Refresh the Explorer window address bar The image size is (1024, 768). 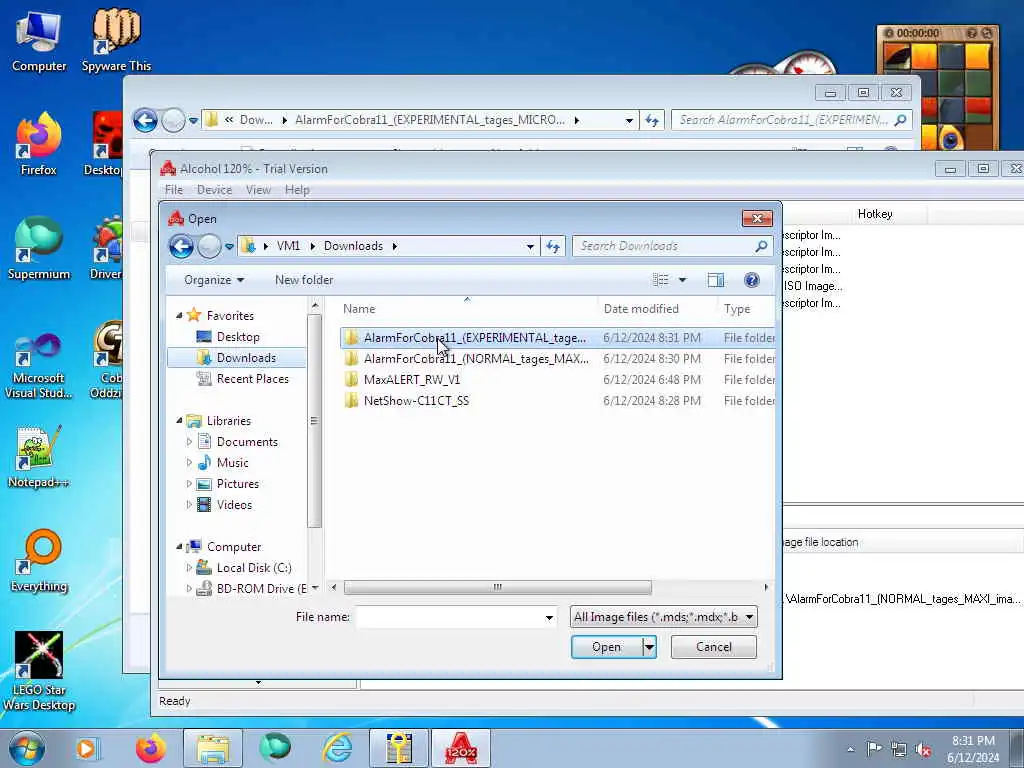pos(652,120)
